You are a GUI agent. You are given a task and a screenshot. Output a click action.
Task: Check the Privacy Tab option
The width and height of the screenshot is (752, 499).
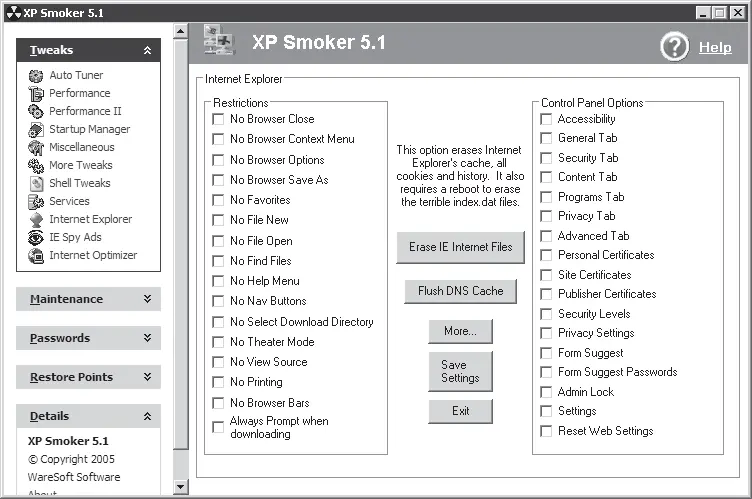[x=546, y=216]
